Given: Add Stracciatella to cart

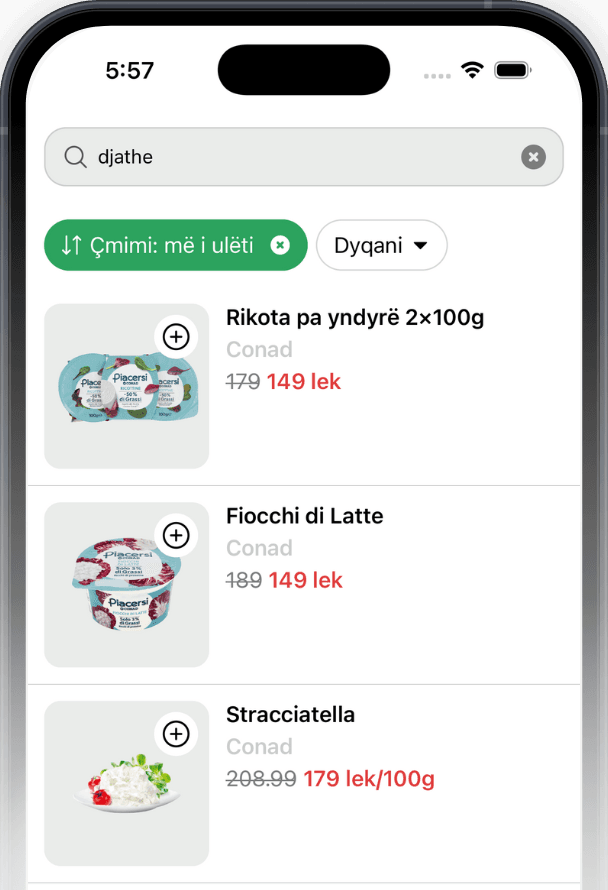Looking at the screenshot, I should coord(176,734).
